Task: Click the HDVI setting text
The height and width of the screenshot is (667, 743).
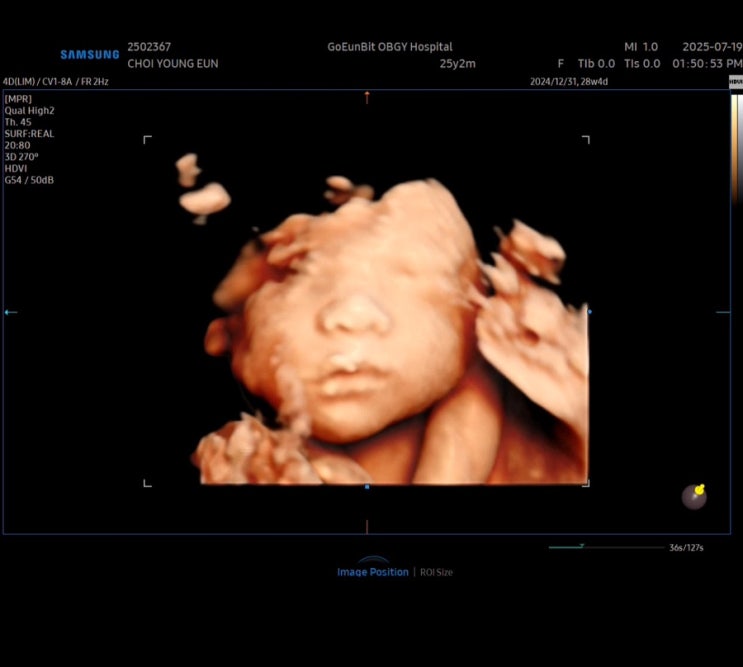Action: click(16, 168)
